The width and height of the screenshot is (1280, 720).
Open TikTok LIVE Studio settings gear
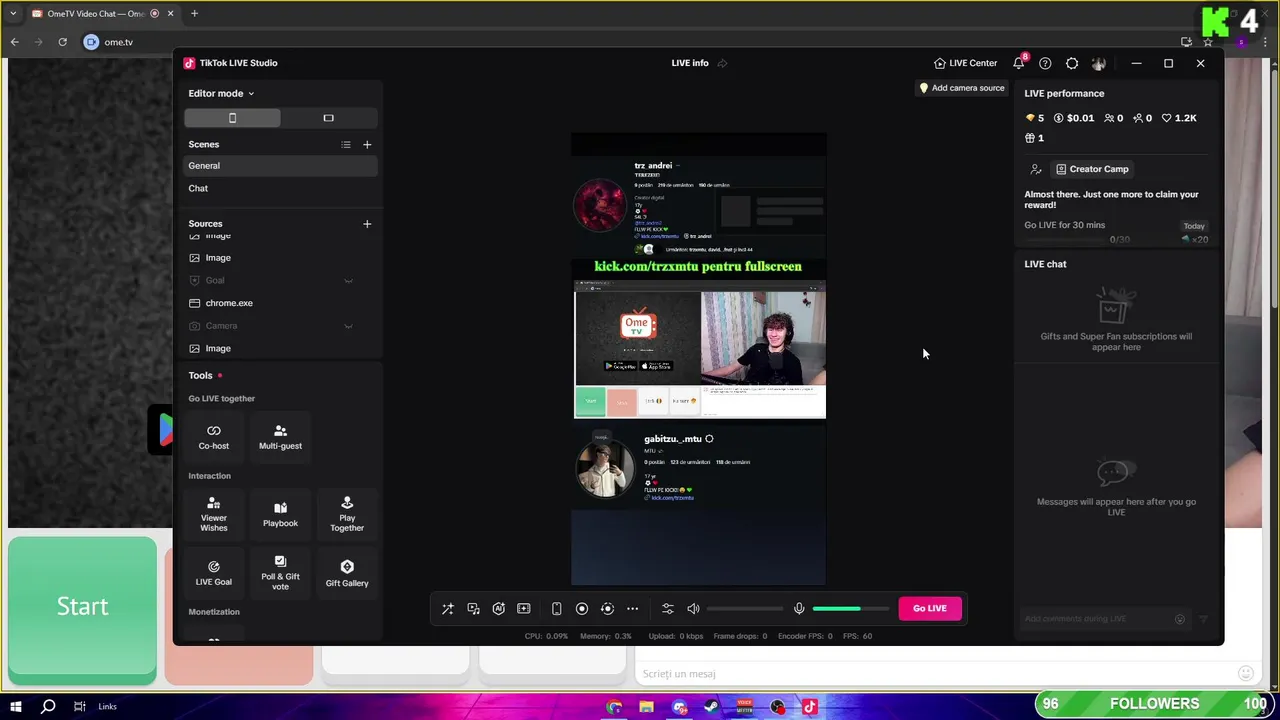click(x=1072, y=63)
